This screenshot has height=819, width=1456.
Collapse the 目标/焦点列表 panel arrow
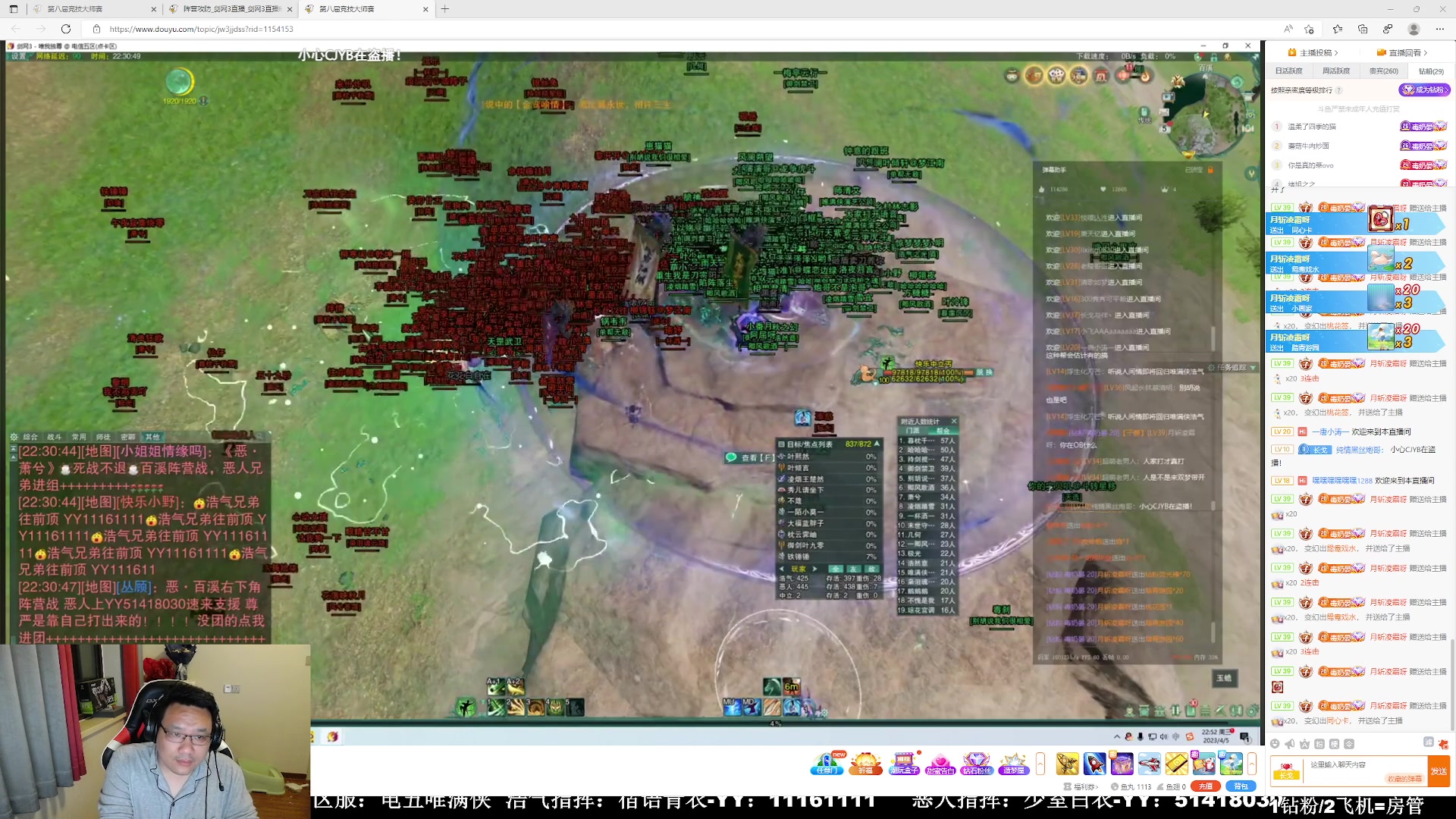877,444
